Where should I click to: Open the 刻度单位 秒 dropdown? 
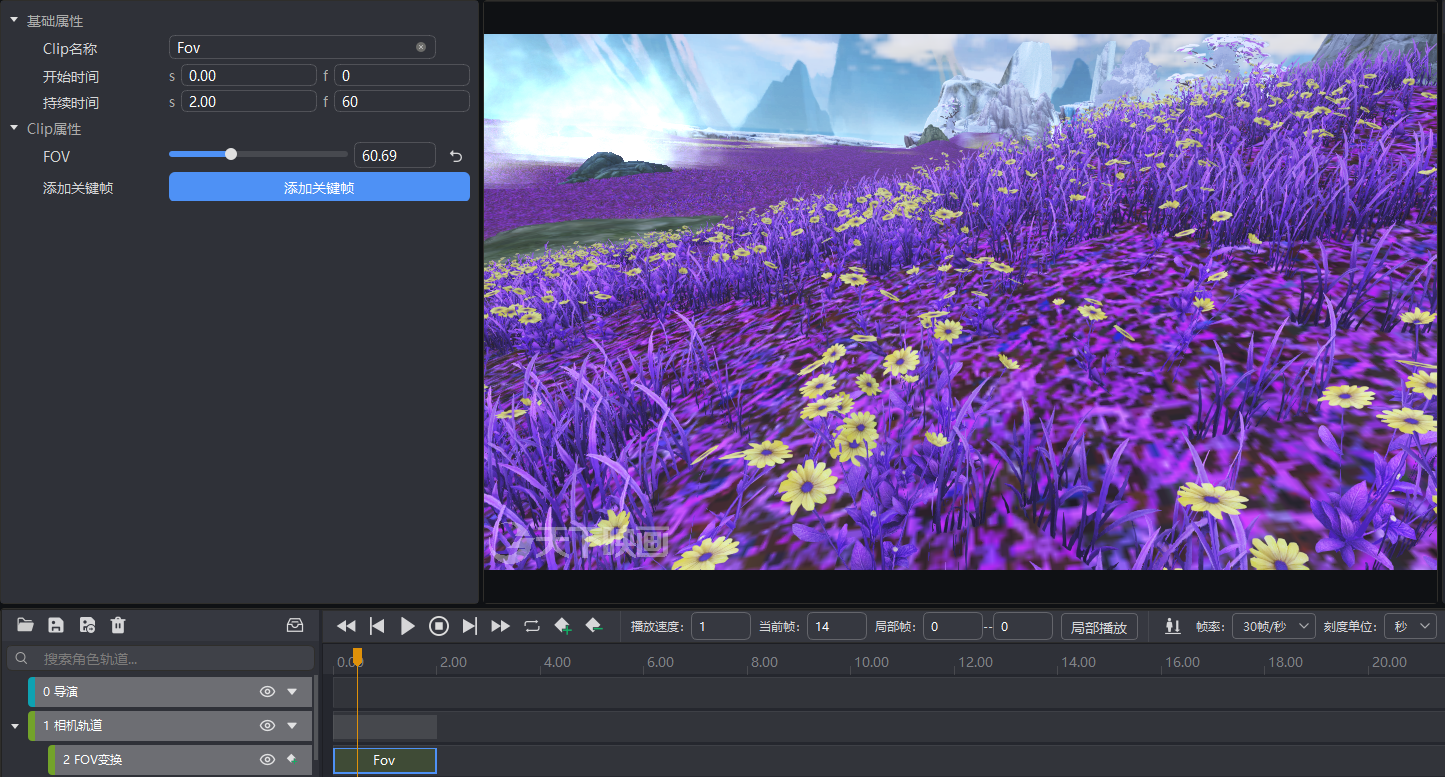[1410, 626]
